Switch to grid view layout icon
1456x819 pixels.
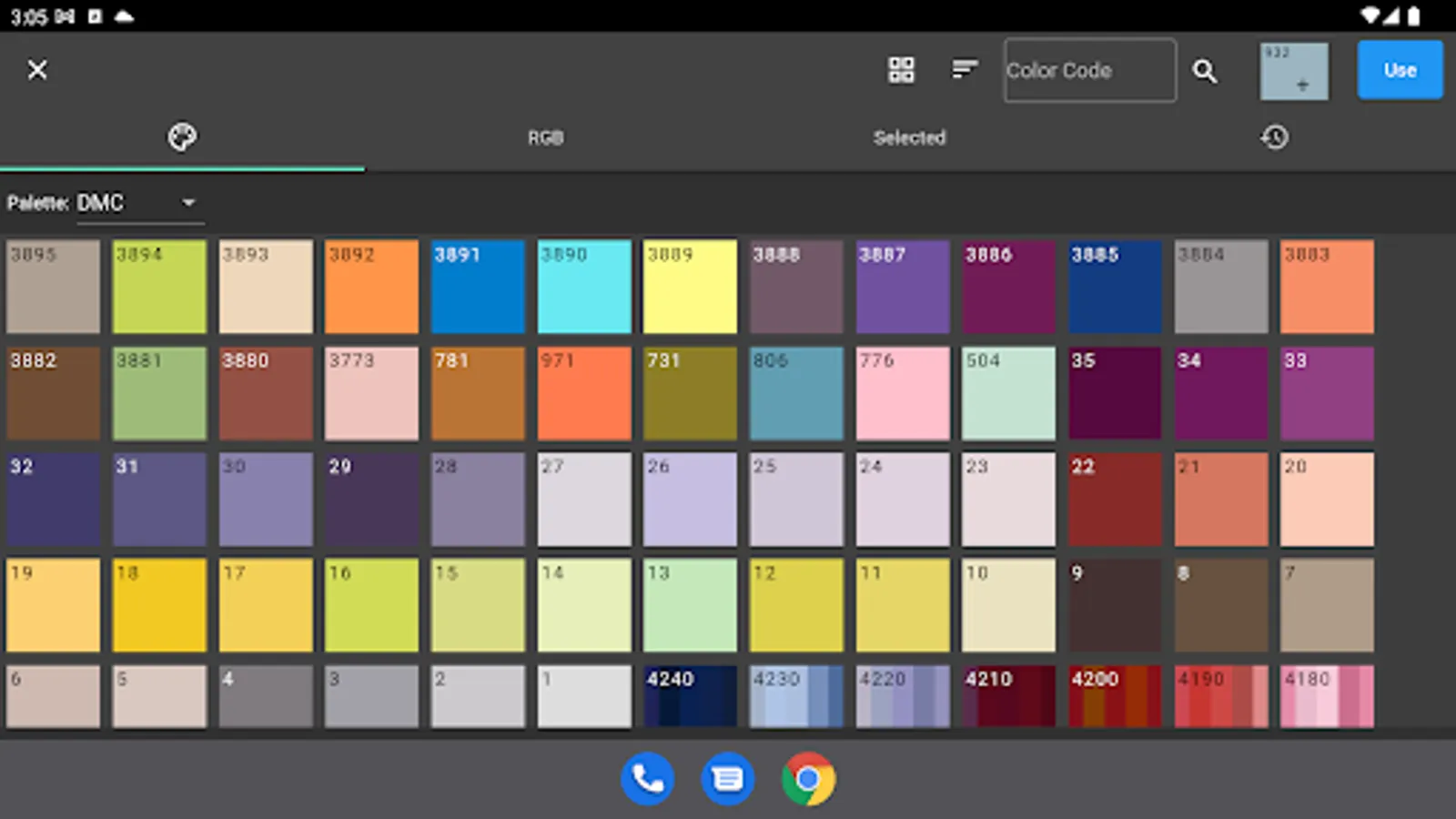(901, 70)
